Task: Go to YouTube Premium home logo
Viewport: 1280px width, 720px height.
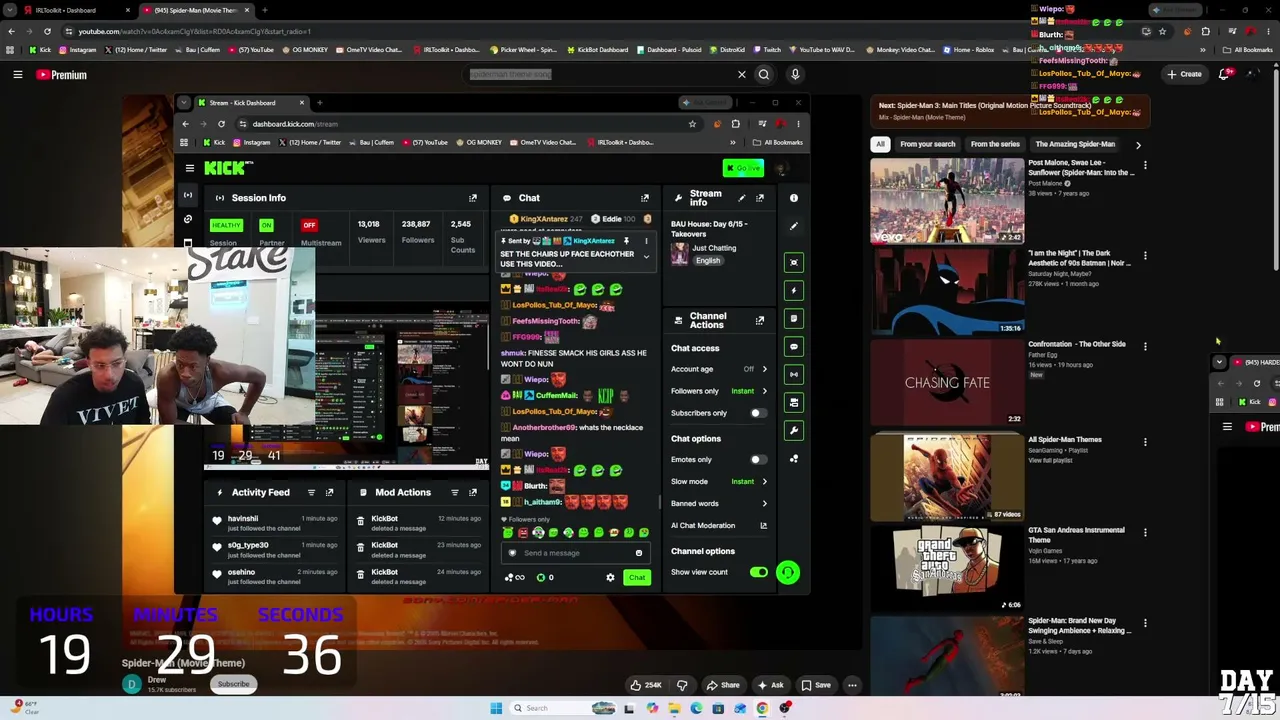Action: [x=62, y=74]
